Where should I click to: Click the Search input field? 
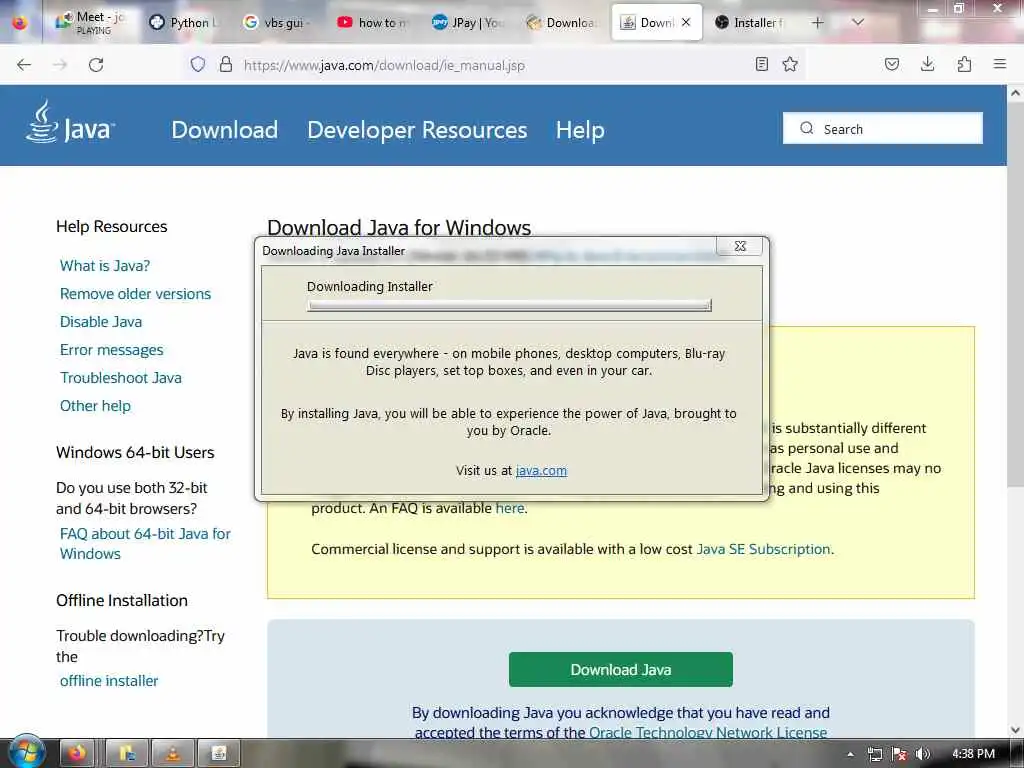[883, 128]
